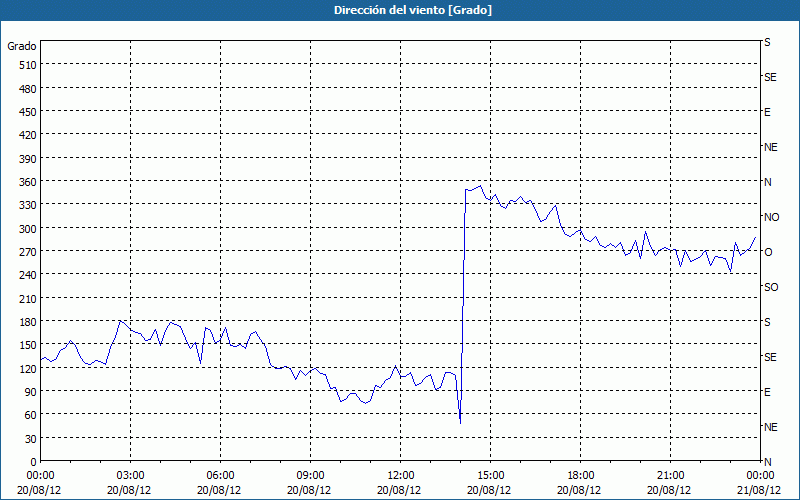Choose the 210 axis label
The height and width of the screenshot is (500, 800).
pos(28,298)
